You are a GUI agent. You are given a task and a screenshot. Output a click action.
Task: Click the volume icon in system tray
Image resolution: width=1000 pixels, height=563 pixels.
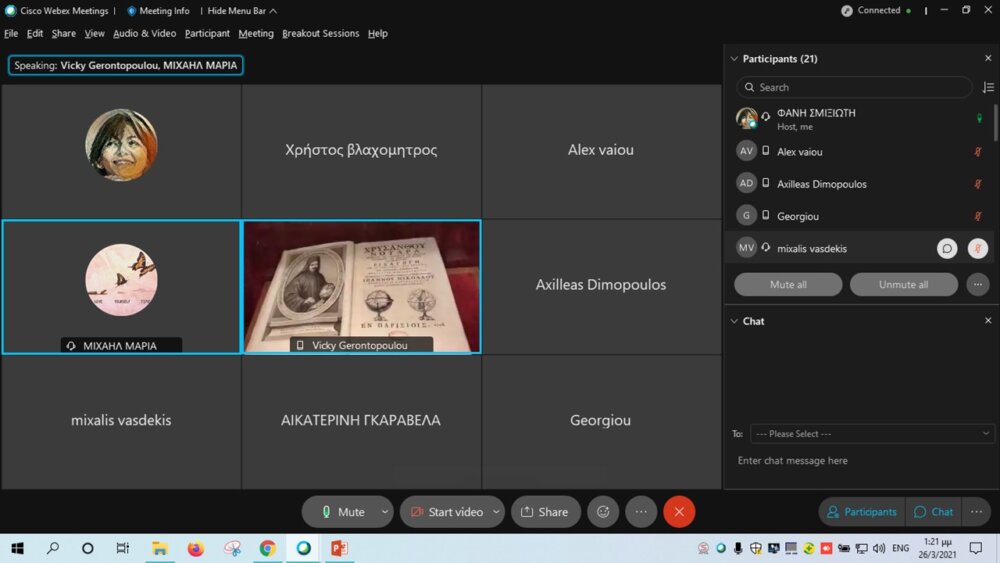pyautogui.click(x=879, y=548)
